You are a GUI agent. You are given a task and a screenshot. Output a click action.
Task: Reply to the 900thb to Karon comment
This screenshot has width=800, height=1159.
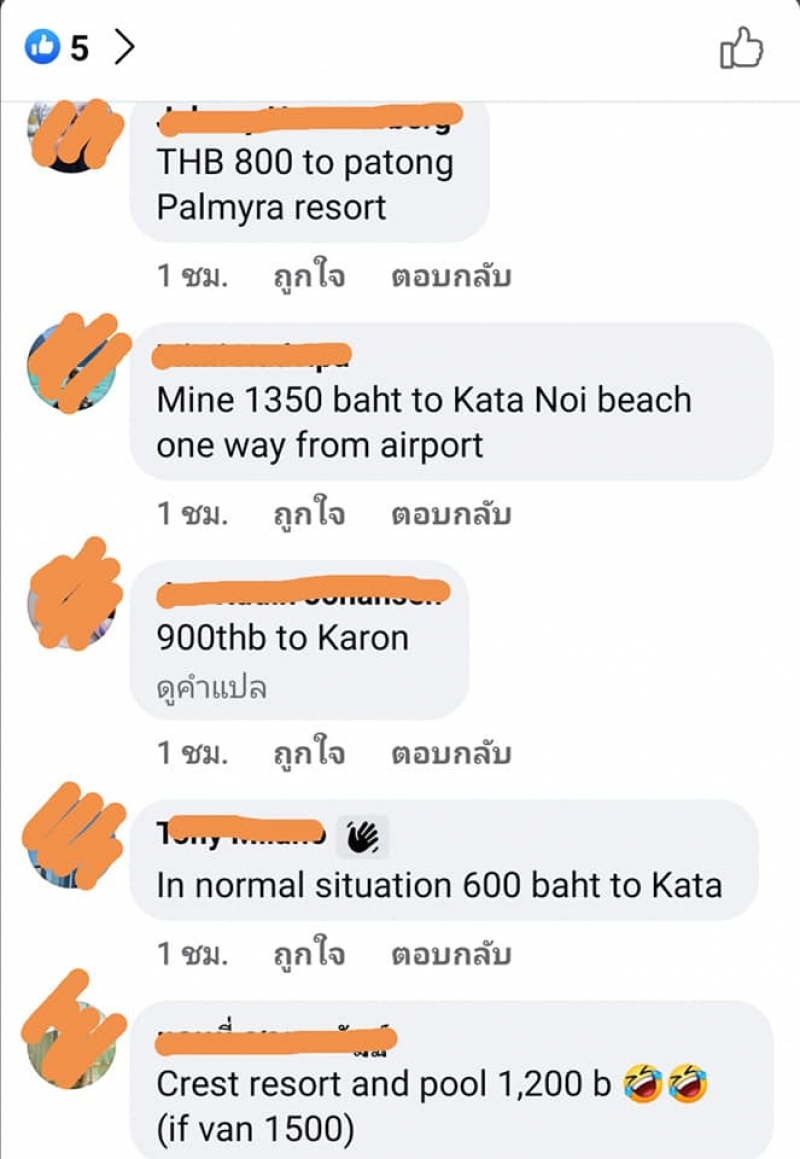click(451, 752)
